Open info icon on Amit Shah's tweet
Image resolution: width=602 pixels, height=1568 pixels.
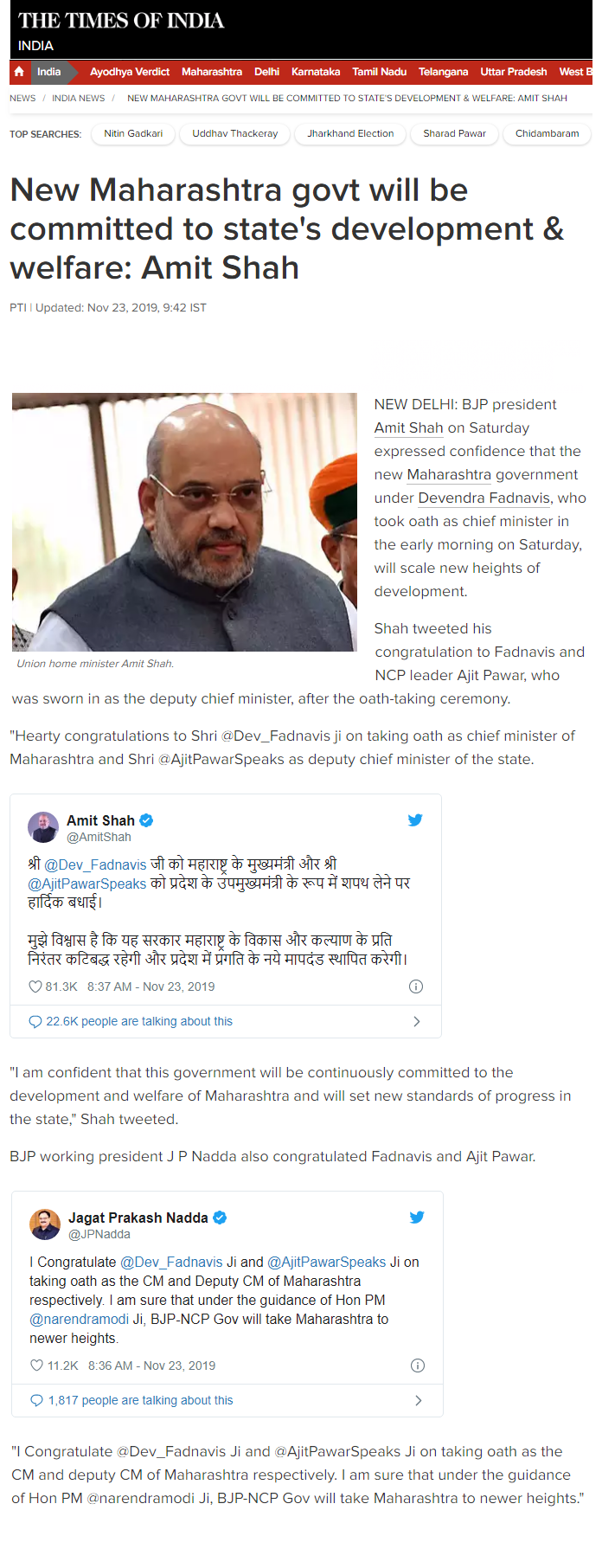(x=415, y=986)
